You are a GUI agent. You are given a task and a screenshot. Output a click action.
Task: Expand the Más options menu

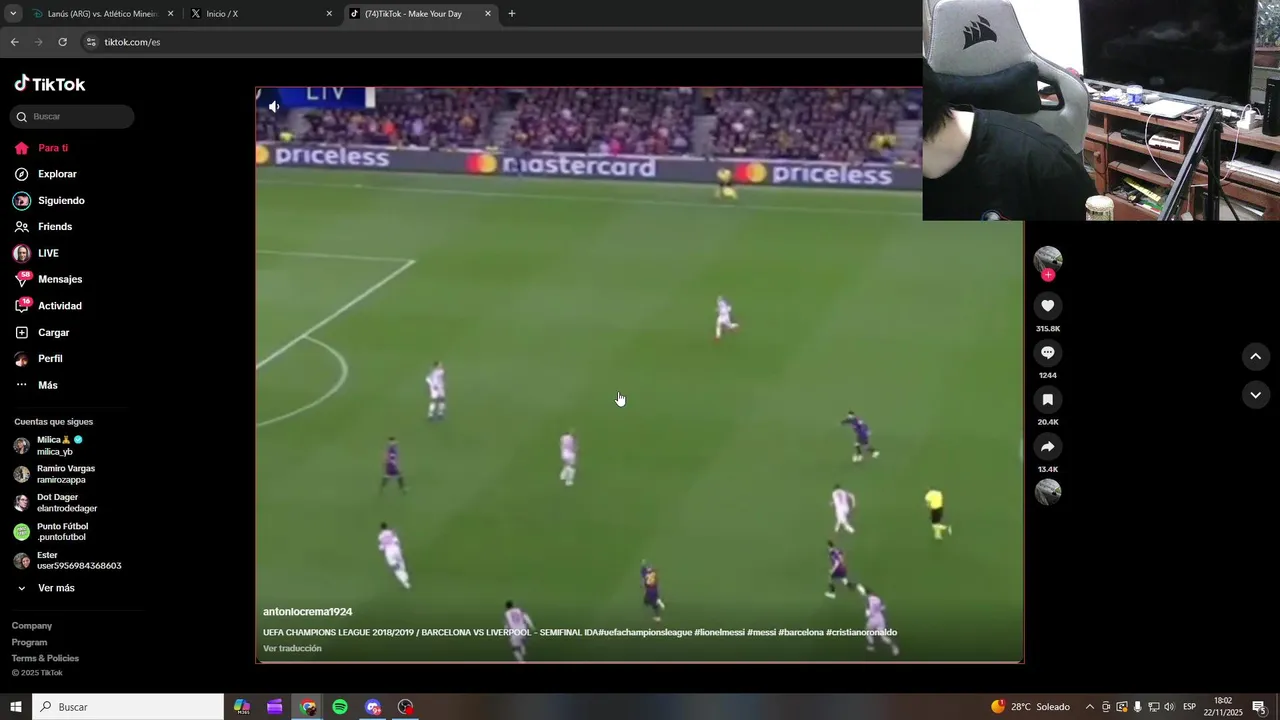tap(36, 385)
